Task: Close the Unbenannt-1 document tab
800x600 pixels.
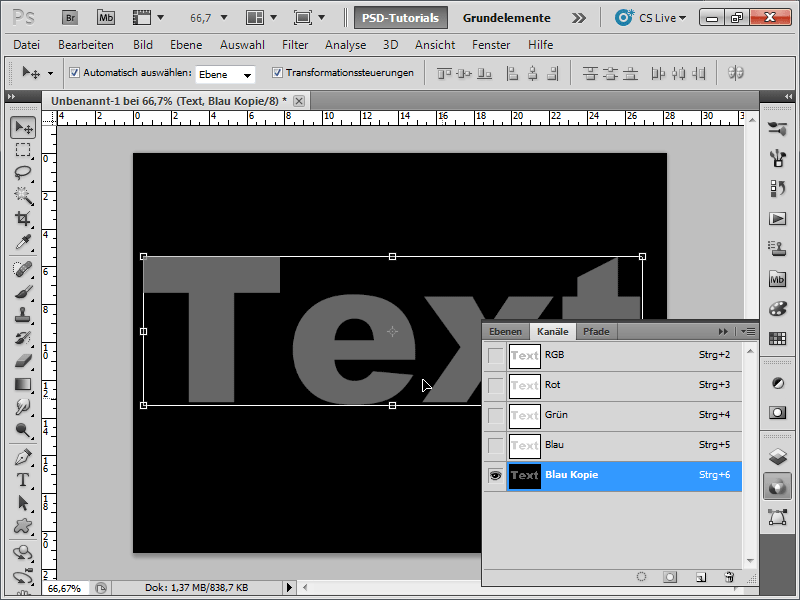Action: 299,101
